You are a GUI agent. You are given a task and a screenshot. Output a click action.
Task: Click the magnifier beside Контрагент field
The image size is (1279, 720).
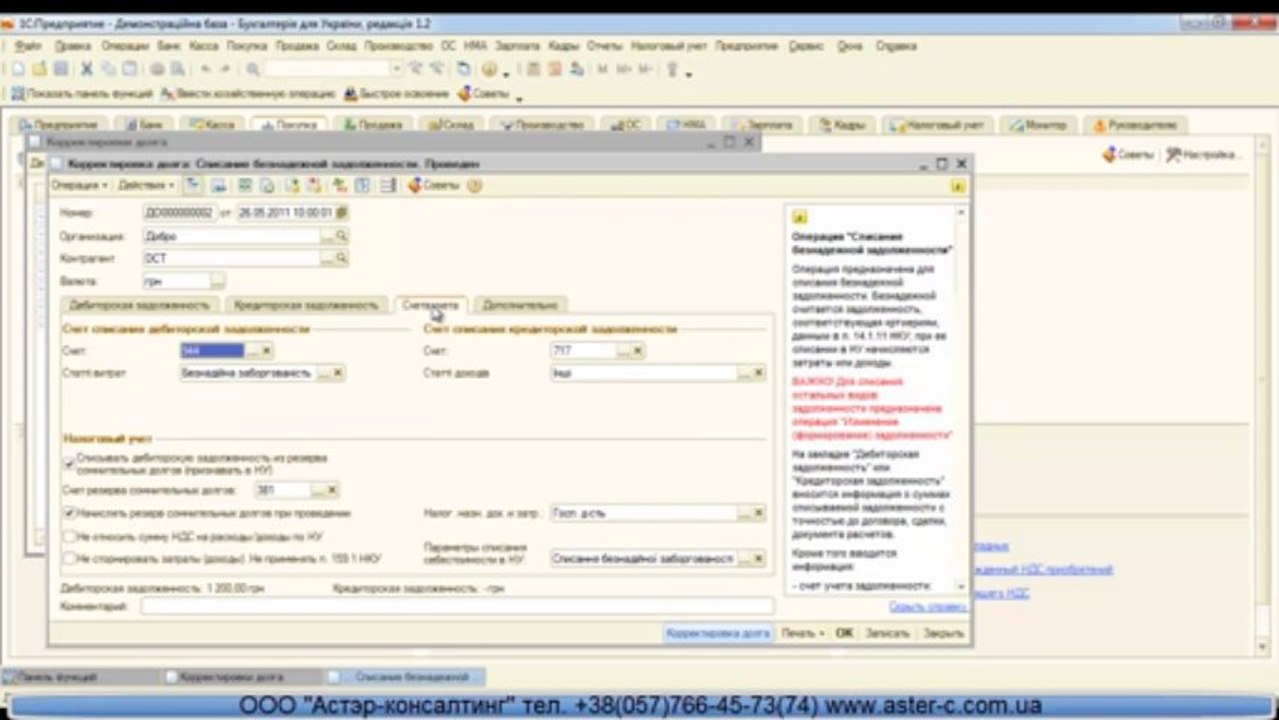pyautogui.click(x=341, y=258)
